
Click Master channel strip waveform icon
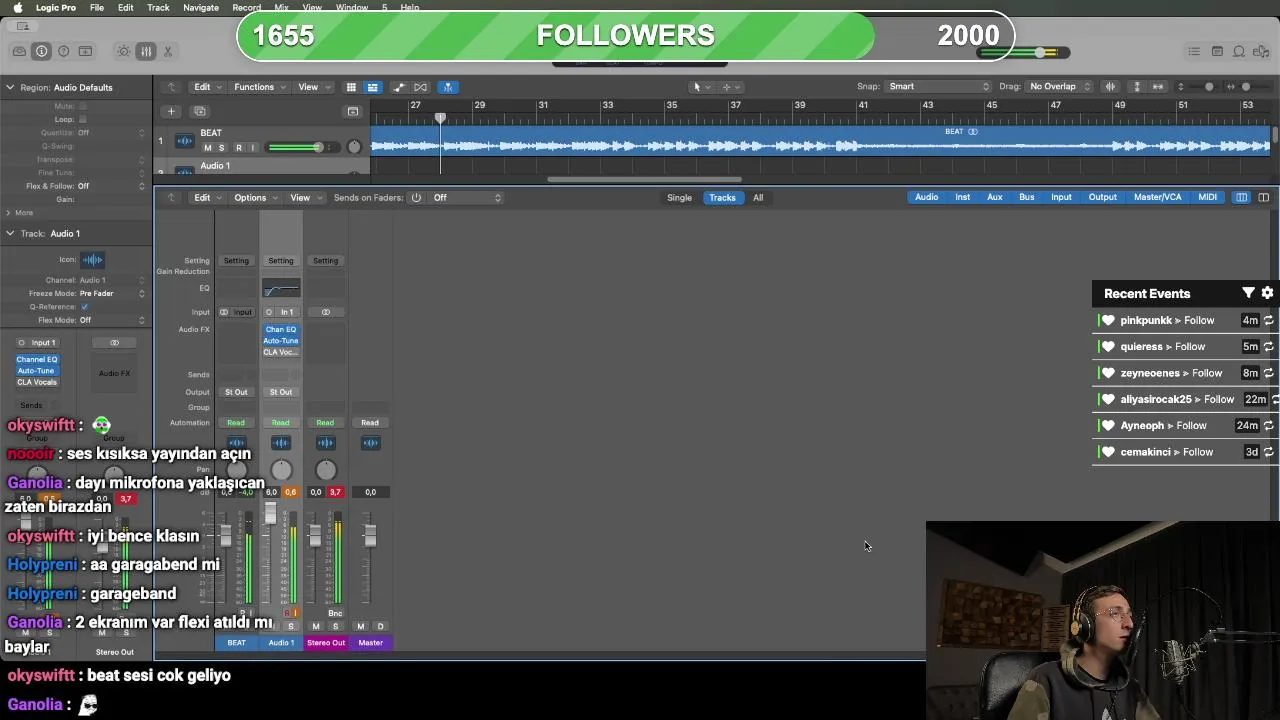point(370,443)
